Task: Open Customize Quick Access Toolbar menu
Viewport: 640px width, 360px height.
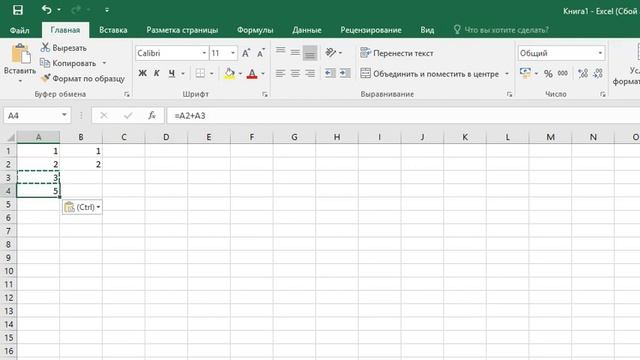Action: point(107,10)
